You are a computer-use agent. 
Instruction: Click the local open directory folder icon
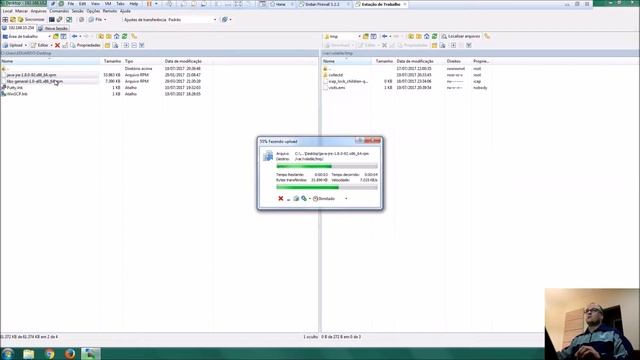click(x=56, y=36)
